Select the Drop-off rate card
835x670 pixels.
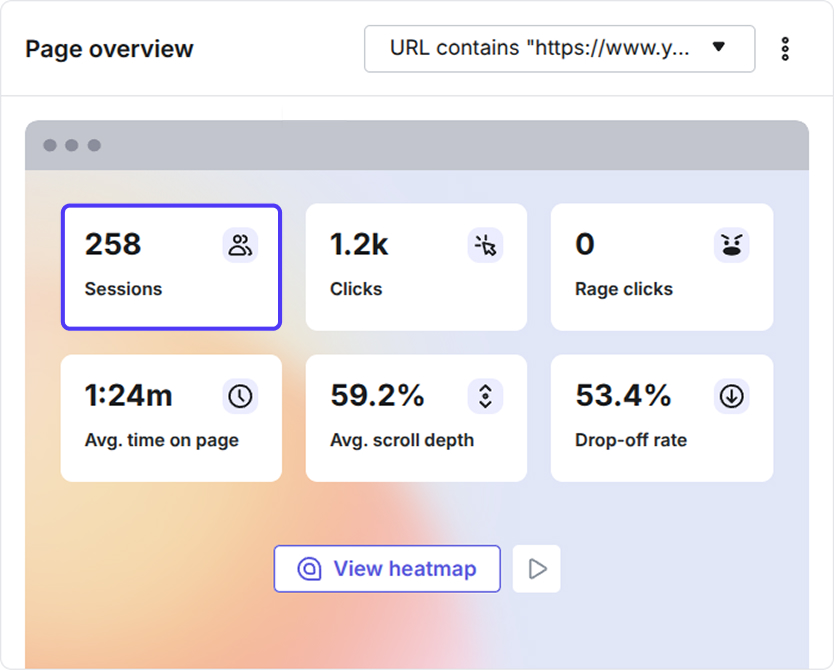point(661,418)
